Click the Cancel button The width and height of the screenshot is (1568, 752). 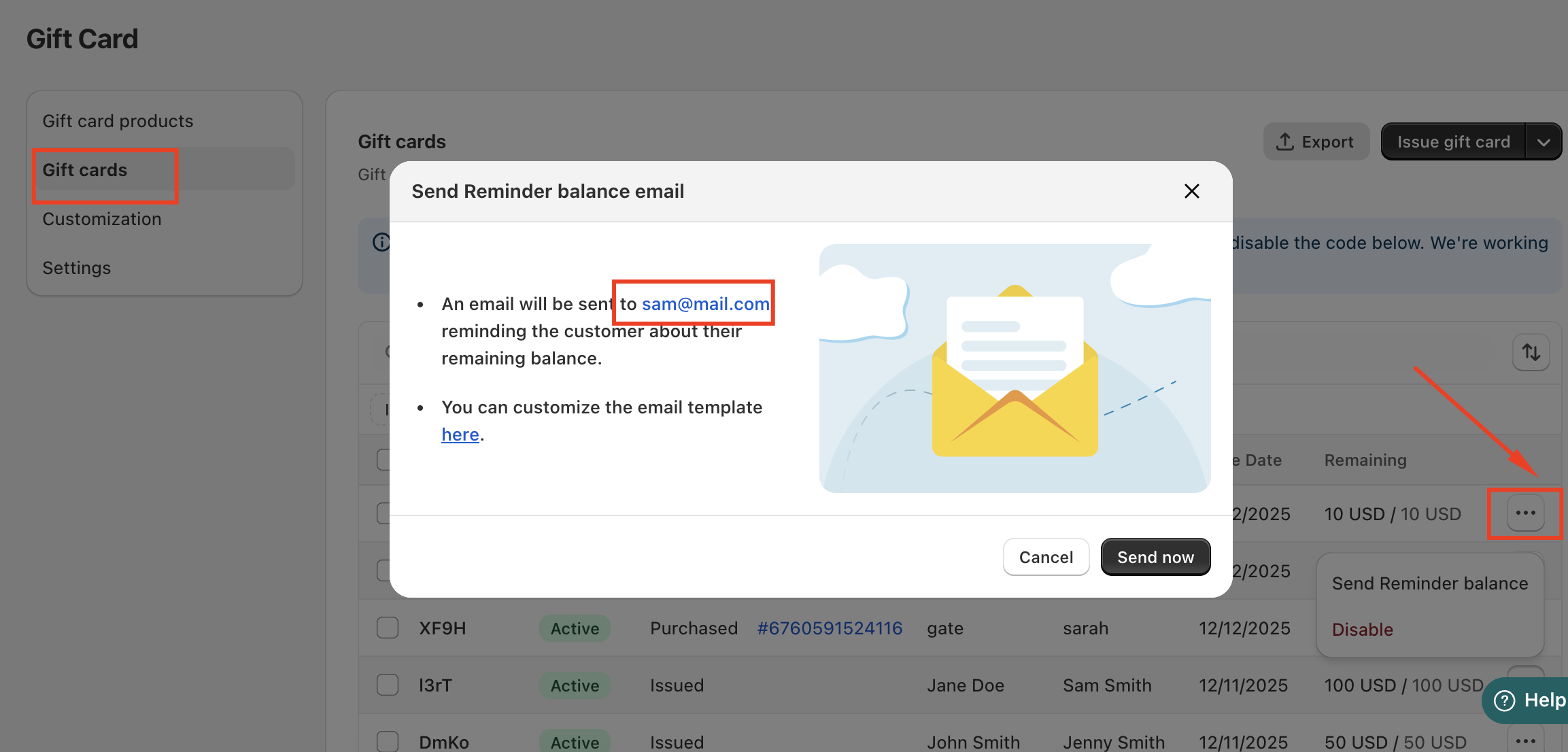1046,557
